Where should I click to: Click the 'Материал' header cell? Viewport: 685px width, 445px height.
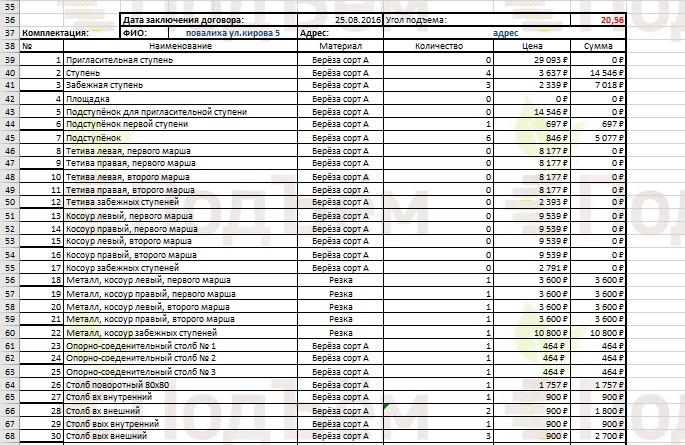pyautogui.click(x=340, y=46)
